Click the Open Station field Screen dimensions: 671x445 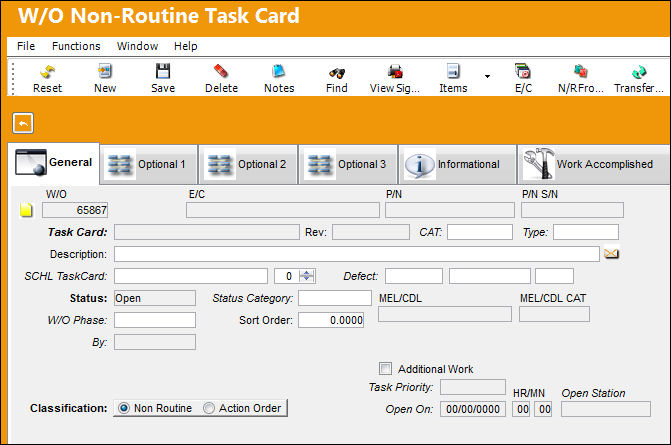[606, 409]
